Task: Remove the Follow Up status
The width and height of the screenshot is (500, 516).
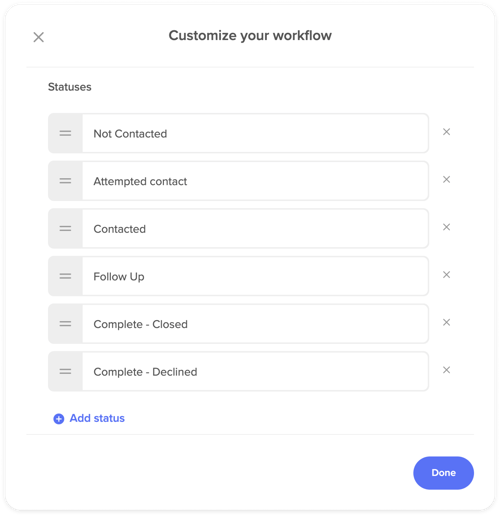Action: [x=446, y=275]
